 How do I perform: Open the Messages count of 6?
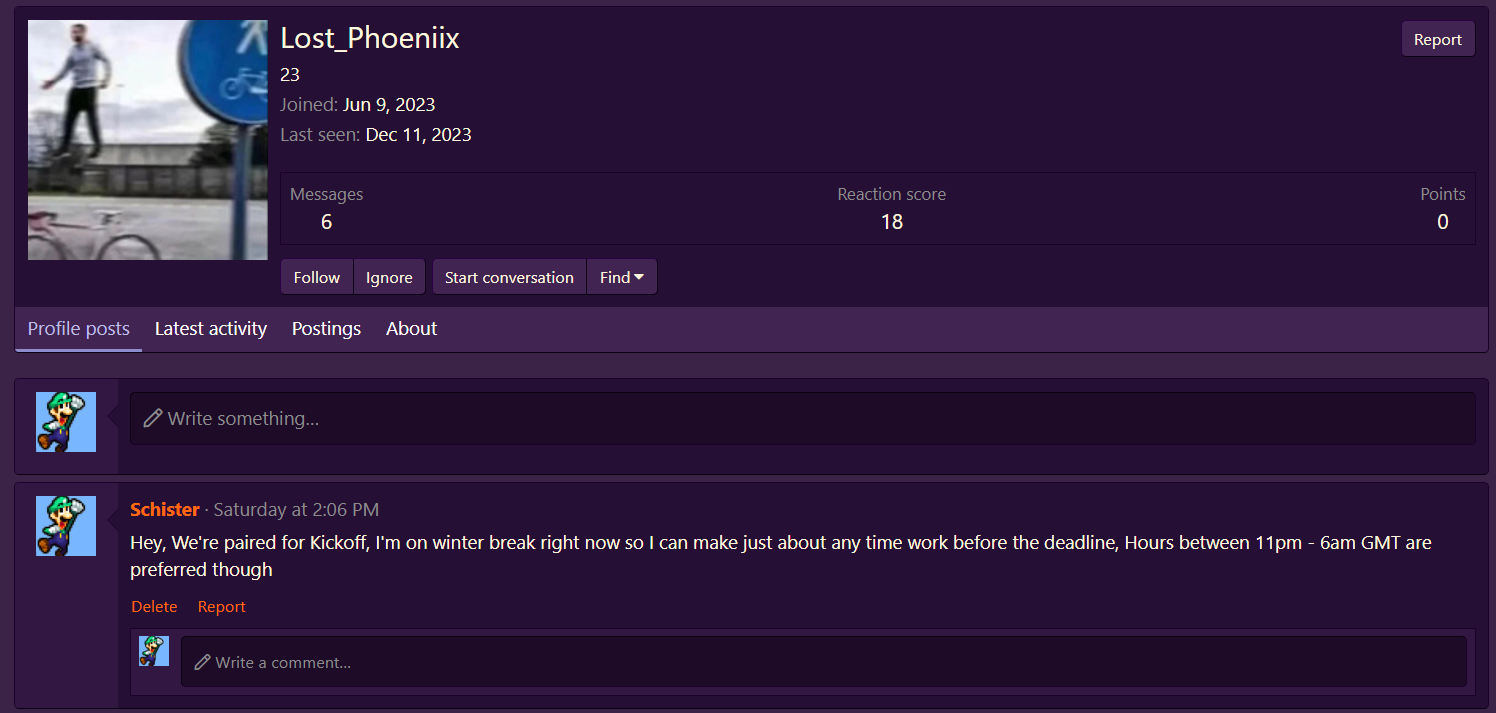(326, 222)
